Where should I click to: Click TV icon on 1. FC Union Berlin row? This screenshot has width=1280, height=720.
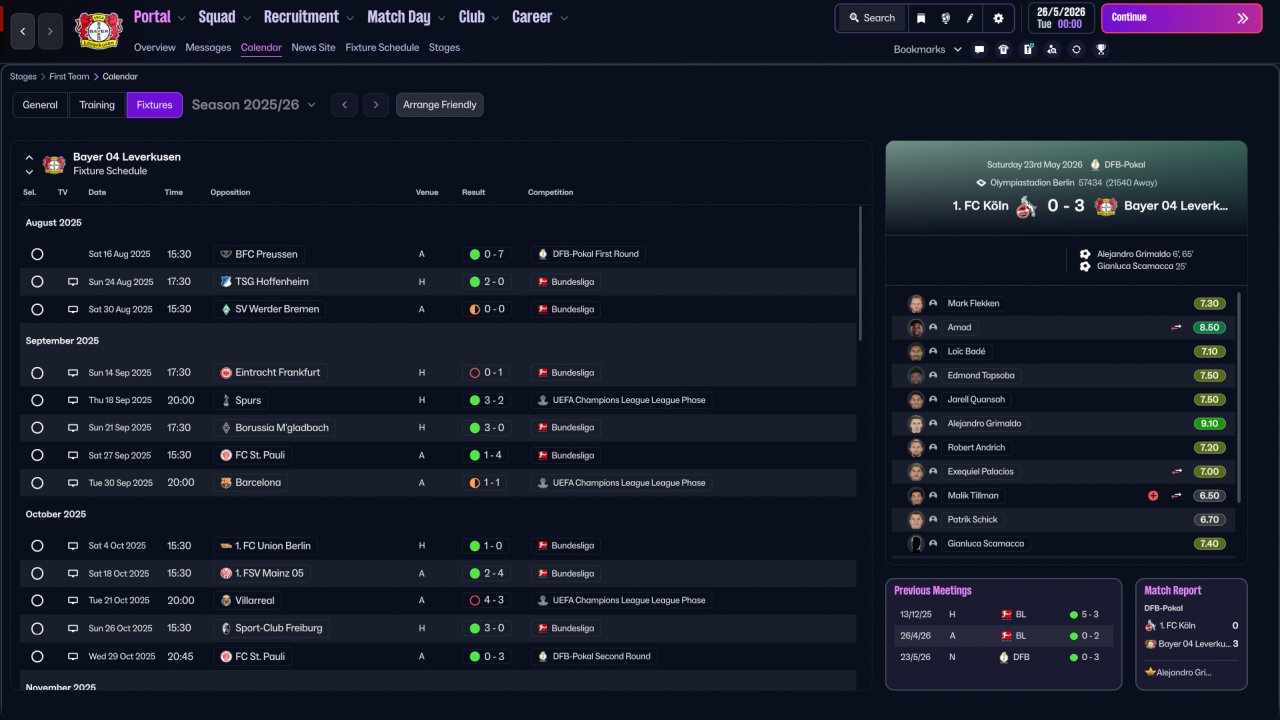point(72,546)
